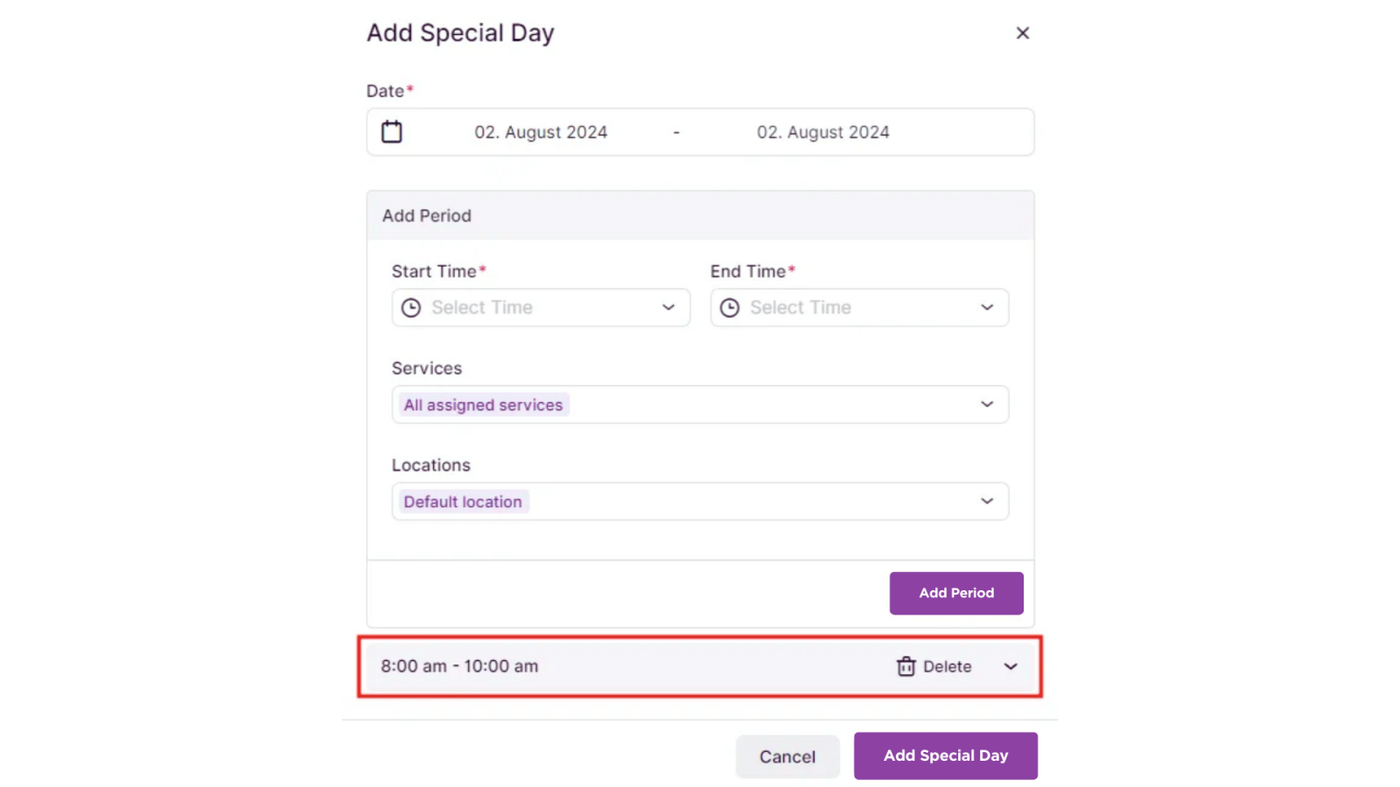Select the start date 02. August 2024
This screenshot has width=1400, height=787.
(x=541, y=132)
